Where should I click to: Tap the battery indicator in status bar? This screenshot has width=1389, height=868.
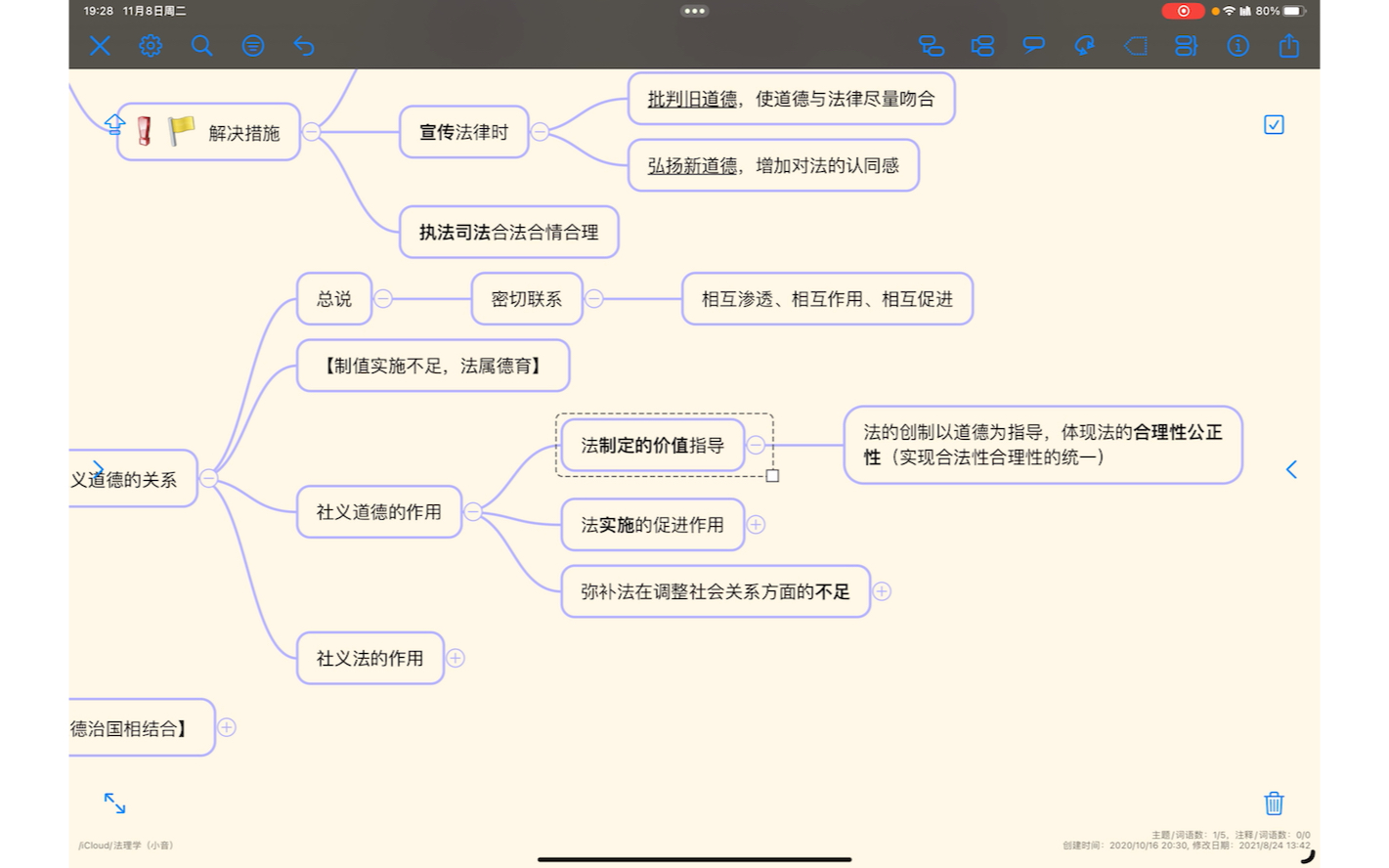[1293, 11]
